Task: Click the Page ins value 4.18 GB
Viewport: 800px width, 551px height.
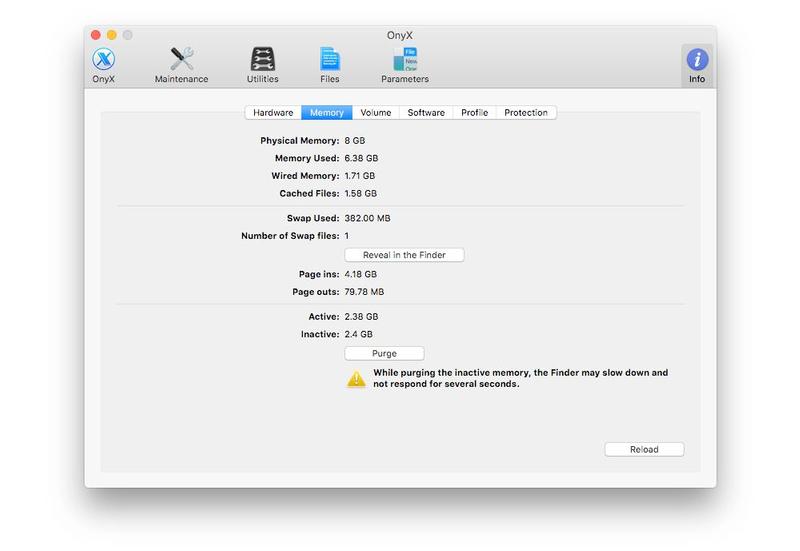Action: 361,274
